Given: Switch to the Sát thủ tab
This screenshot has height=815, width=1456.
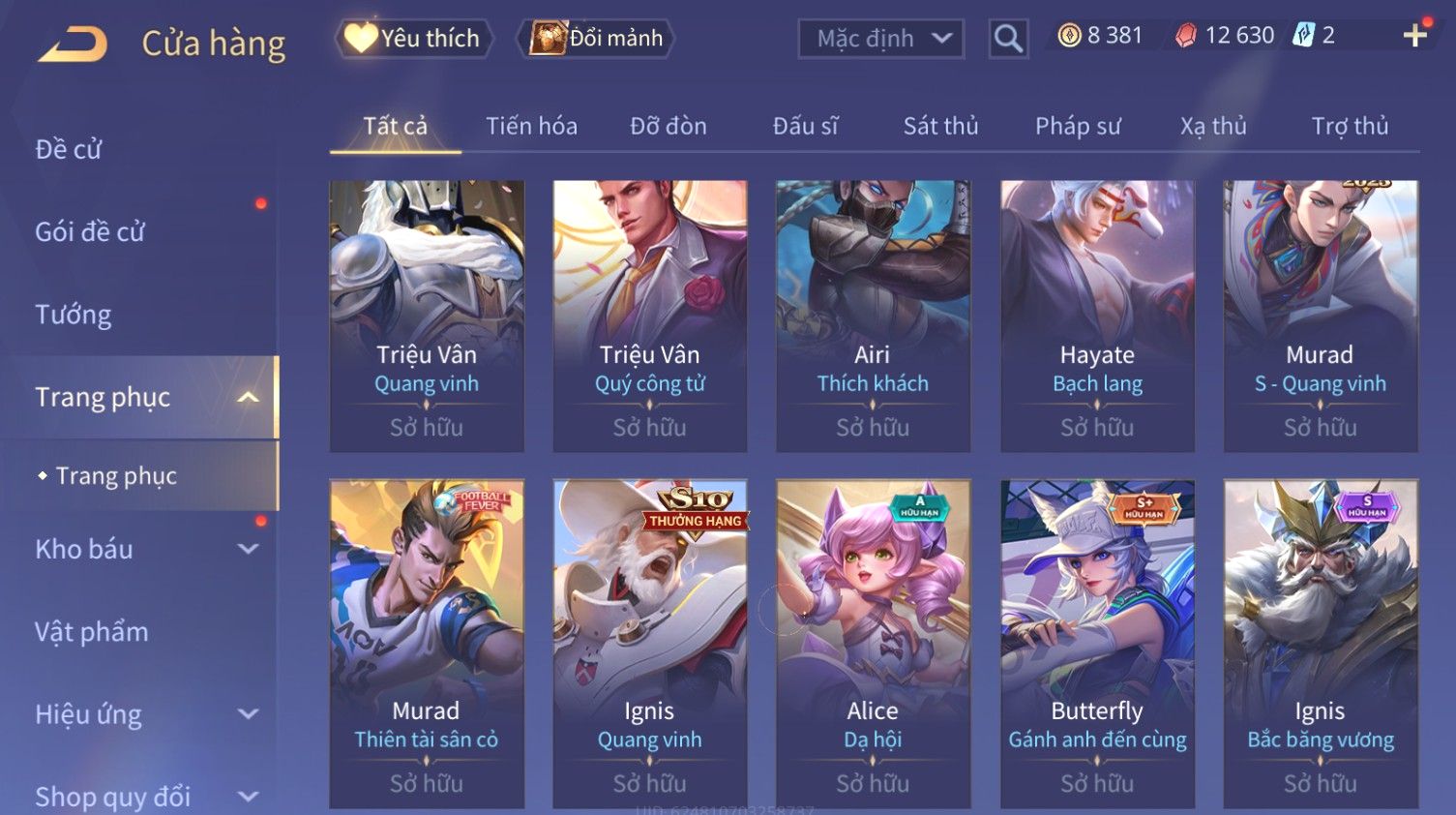Looking at the screenshot, I should click(x=940, y=126).
